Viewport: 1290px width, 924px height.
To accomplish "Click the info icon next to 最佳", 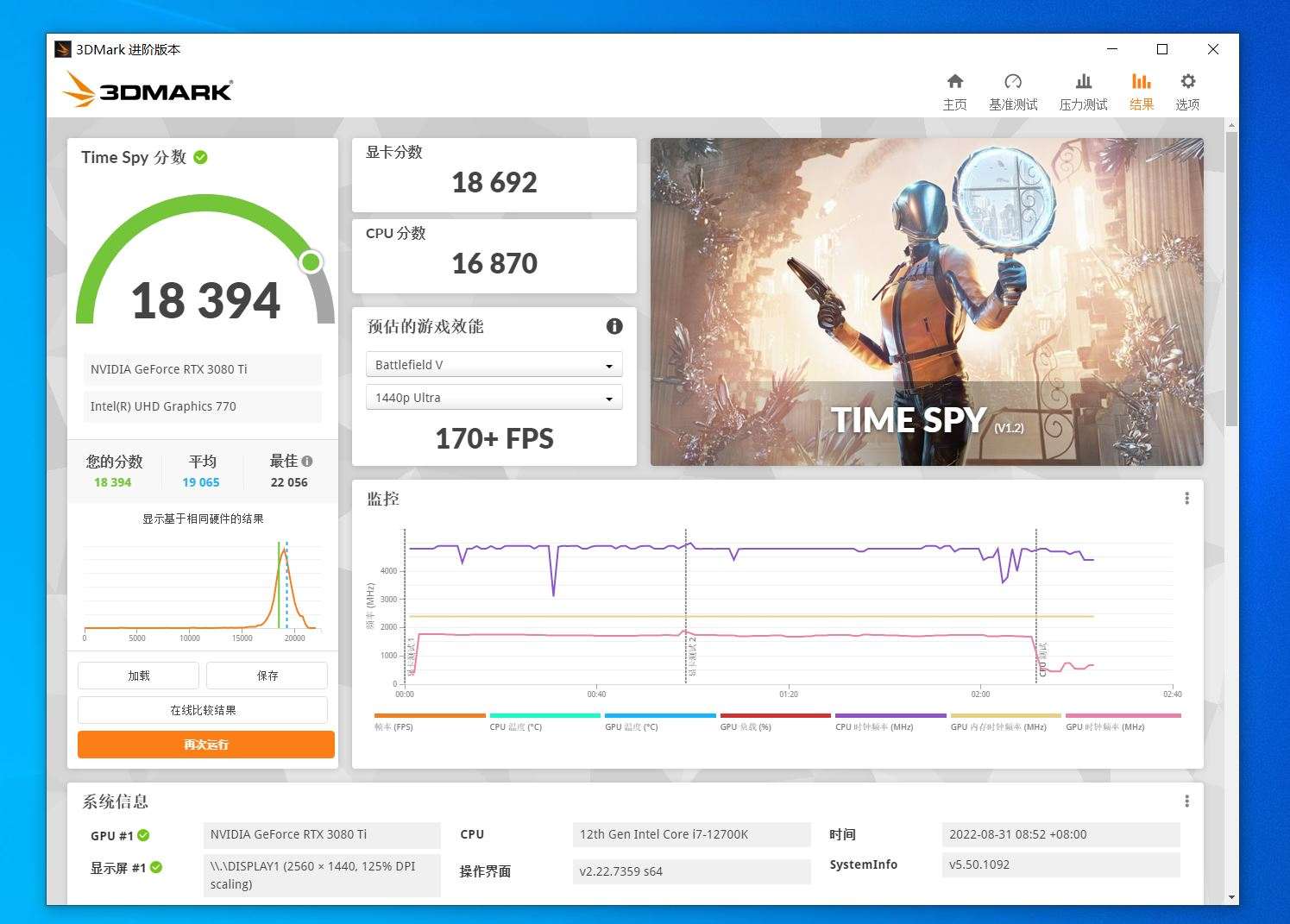I will tap(307, 462).
